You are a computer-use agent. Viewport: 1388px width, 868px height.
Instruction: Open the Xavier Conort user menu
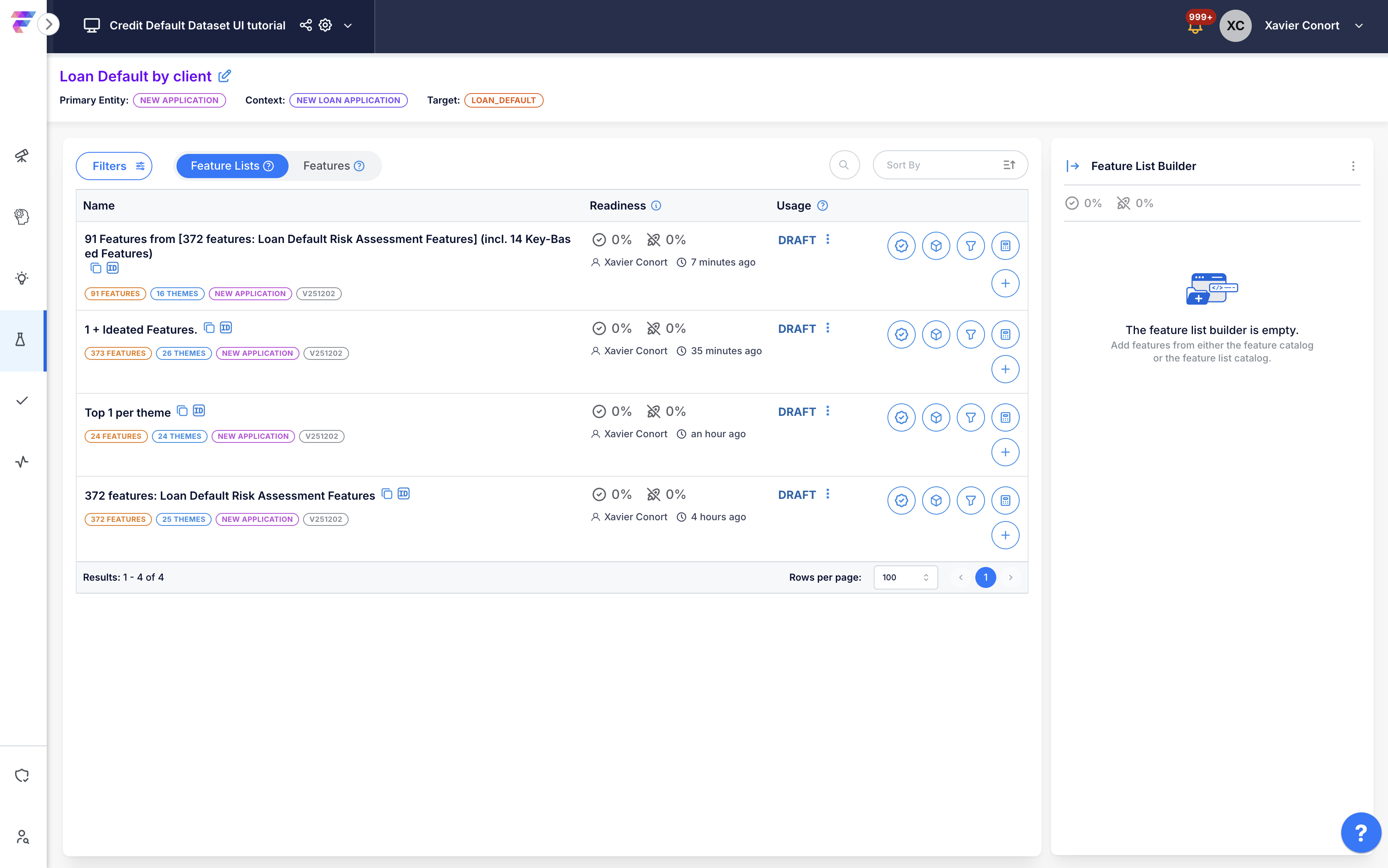coord(1359,25)
